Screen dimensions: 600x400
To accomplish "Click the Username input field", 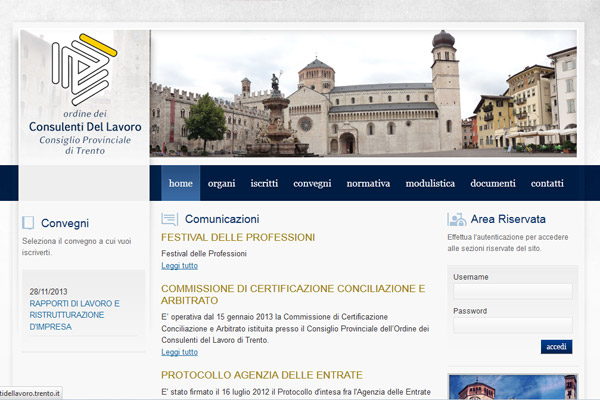I will 512,291.
